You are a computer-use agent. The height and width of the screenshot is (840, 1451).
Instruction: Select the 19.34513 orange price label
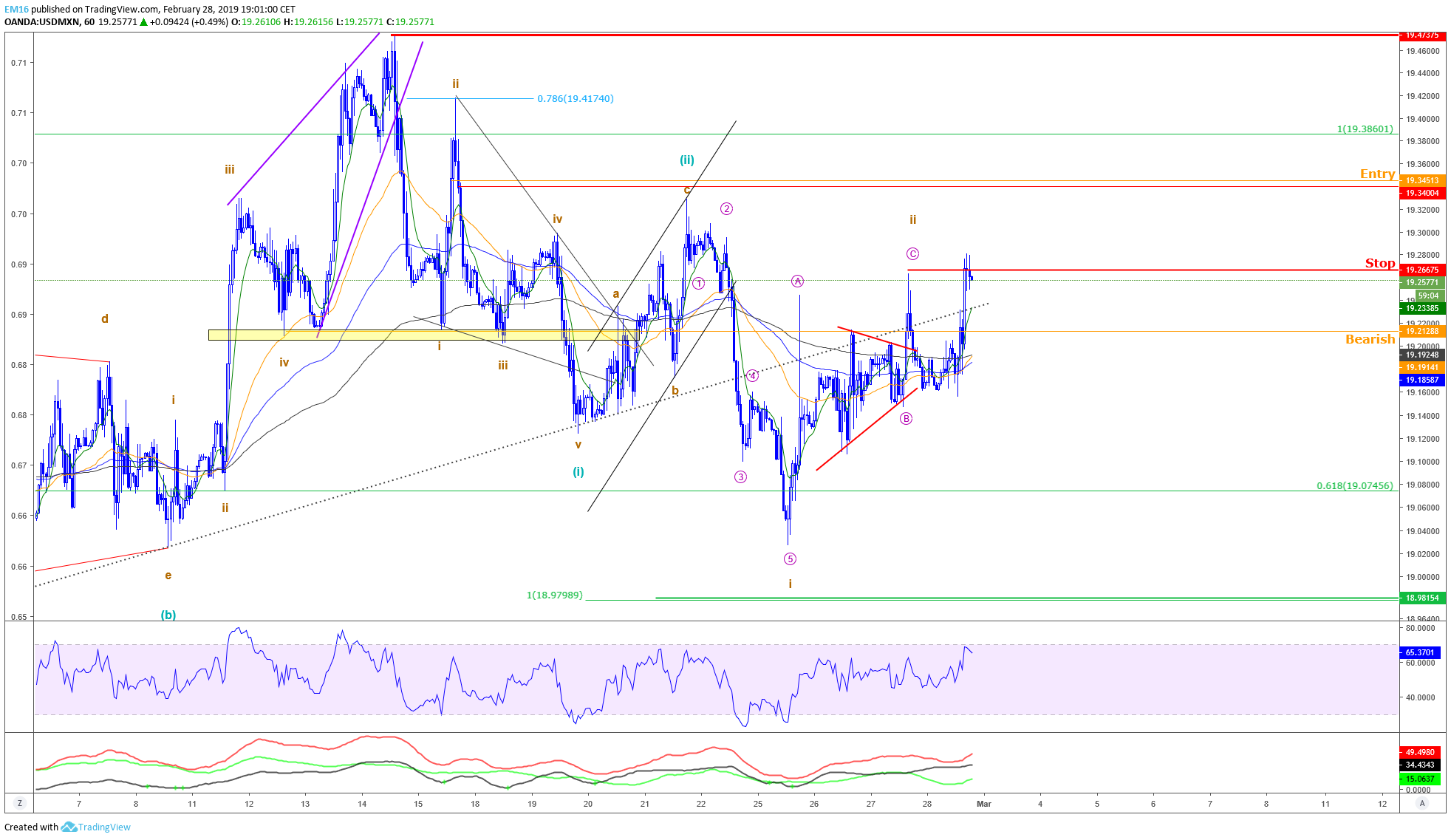[1421, 180]
